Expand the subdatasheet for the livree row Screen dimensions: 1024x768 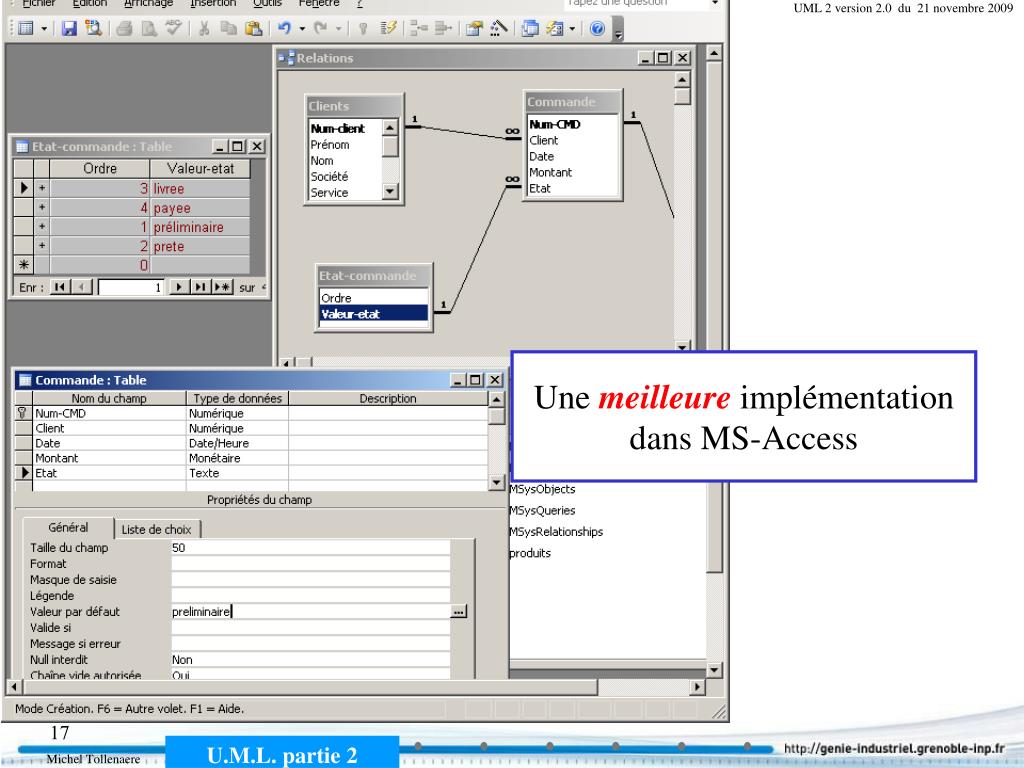coord(42,188)
